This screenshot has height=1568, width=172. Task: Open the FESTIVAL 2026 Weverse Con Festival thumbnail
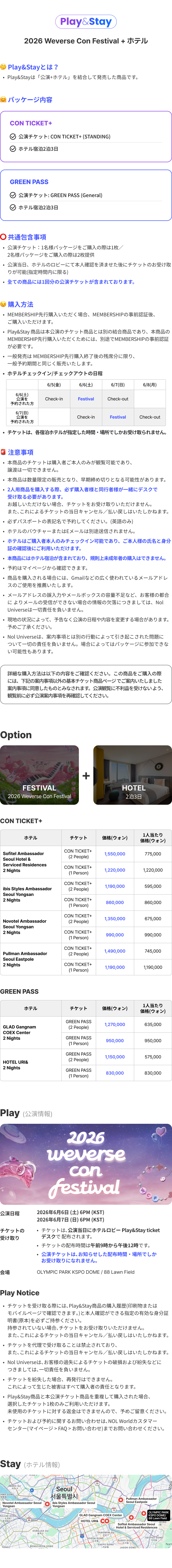click(40, 776)
